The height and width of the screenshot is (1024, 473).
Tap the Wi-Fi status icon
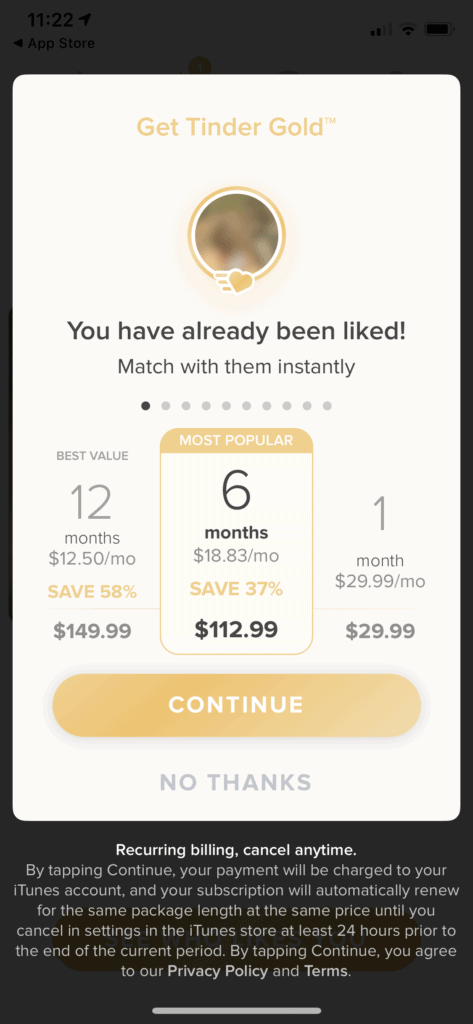408,29
